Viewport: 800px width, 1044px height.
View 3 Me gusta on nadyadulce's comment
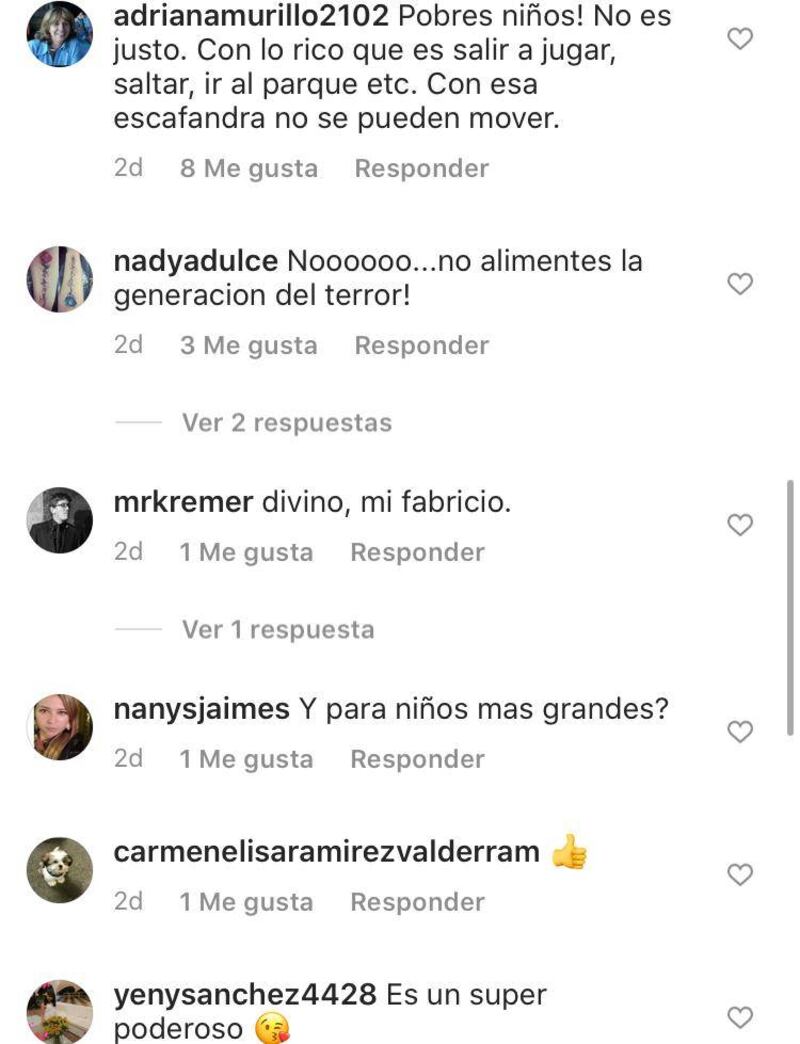[248, 346]
